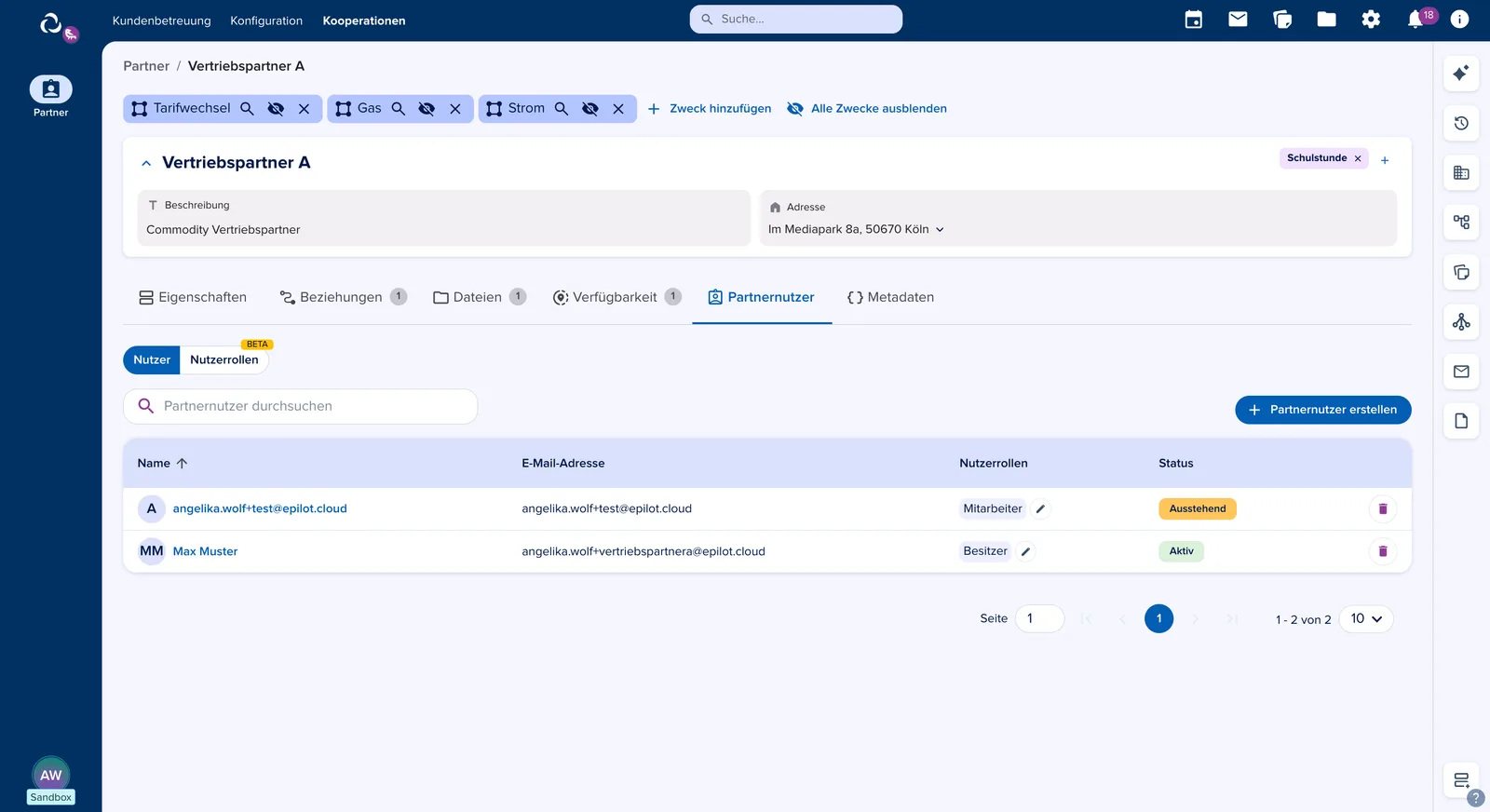Edit the Besitzer role with pencil icon
Screen dimensions: 1490x812
(x=1025, y=551)
